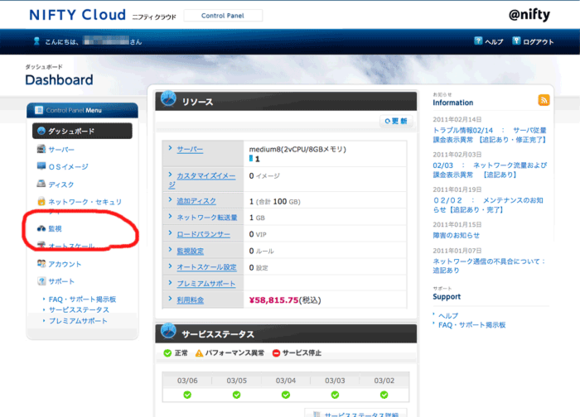Click the ¥58,815.75 charge amount
Image resolution: width=580 pixels, height=417 pixels.
pyautogui.click(x=274, y=300)
